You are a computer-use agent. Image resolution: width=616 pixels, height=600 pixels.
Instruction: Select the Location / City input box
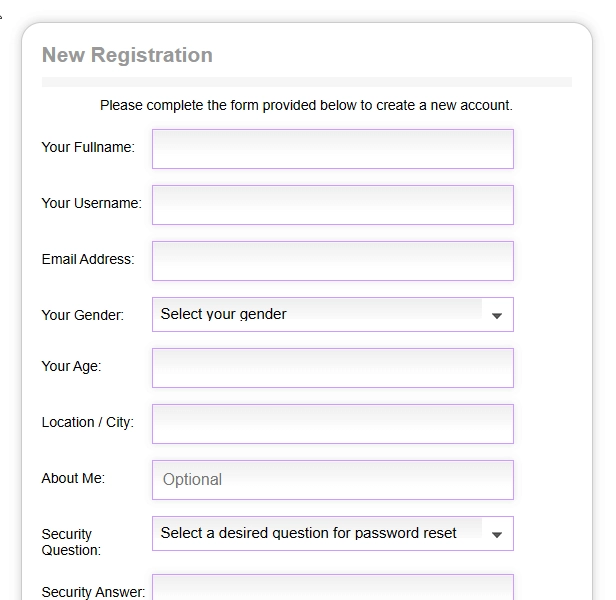pyautogui.click(x=332, y=423)
